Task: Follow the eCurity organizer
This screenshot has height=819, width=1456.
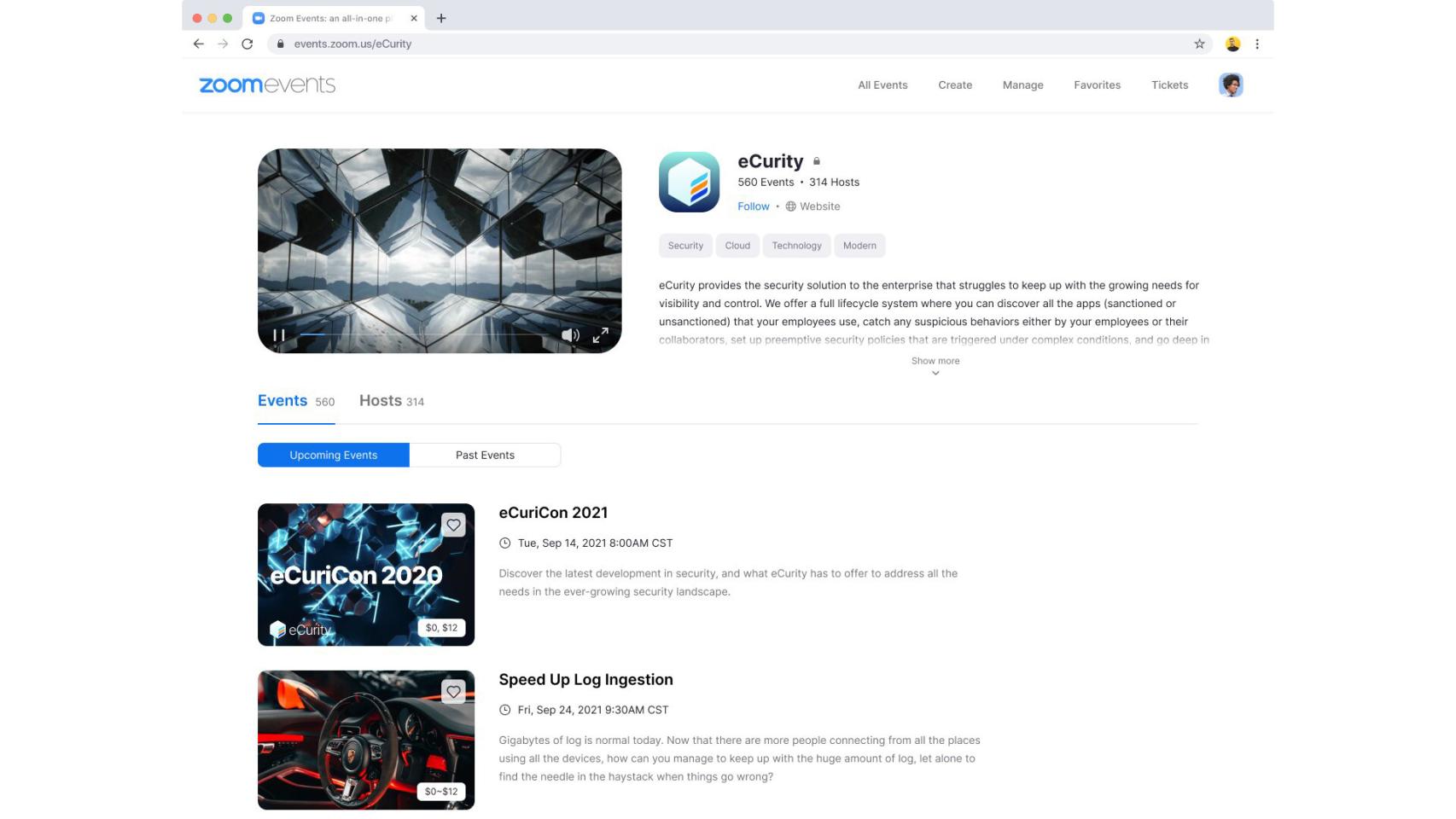Action: coord(753,206)
